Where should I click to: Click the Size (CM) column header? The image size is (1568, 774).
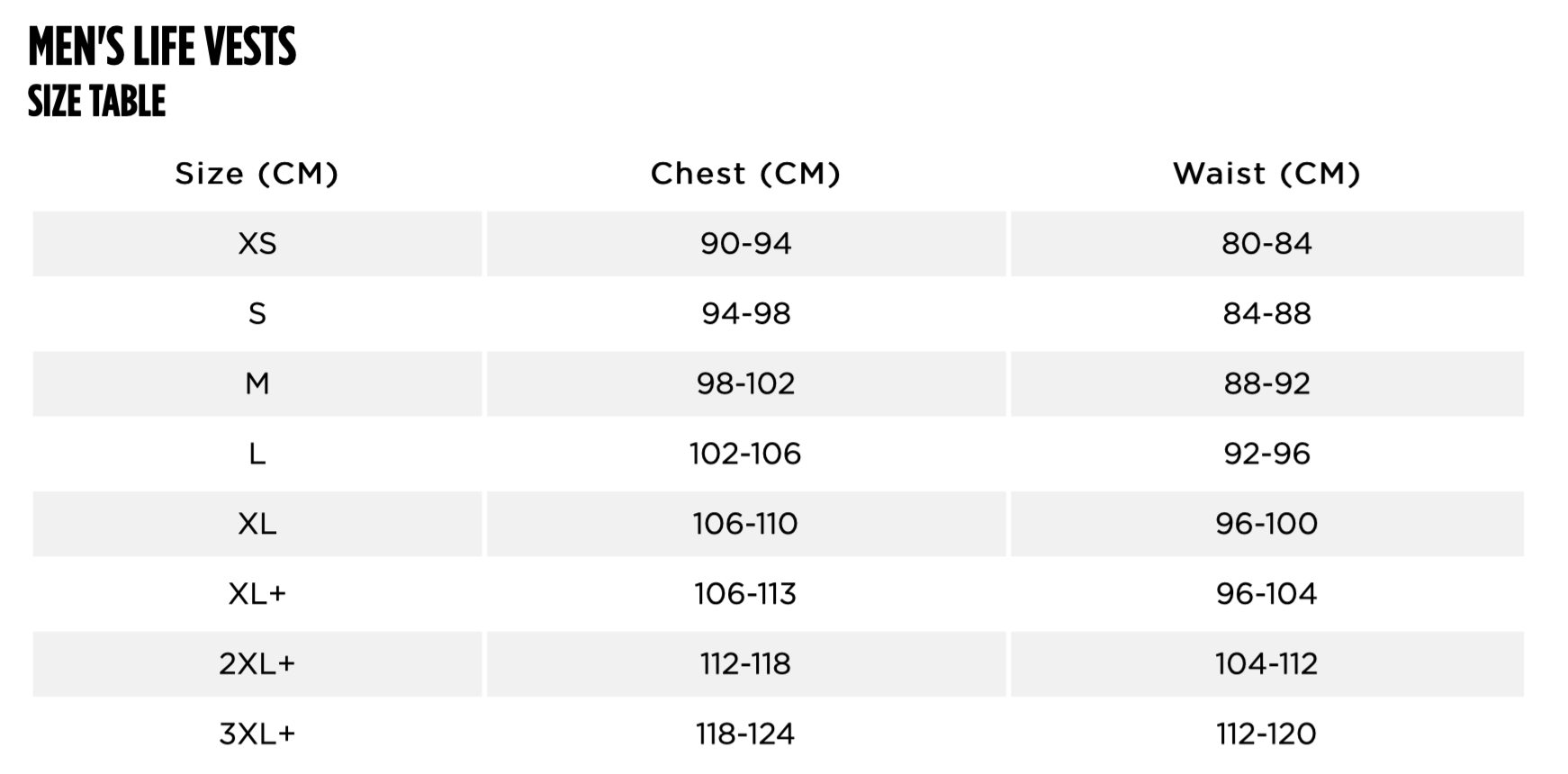[257, 173]
